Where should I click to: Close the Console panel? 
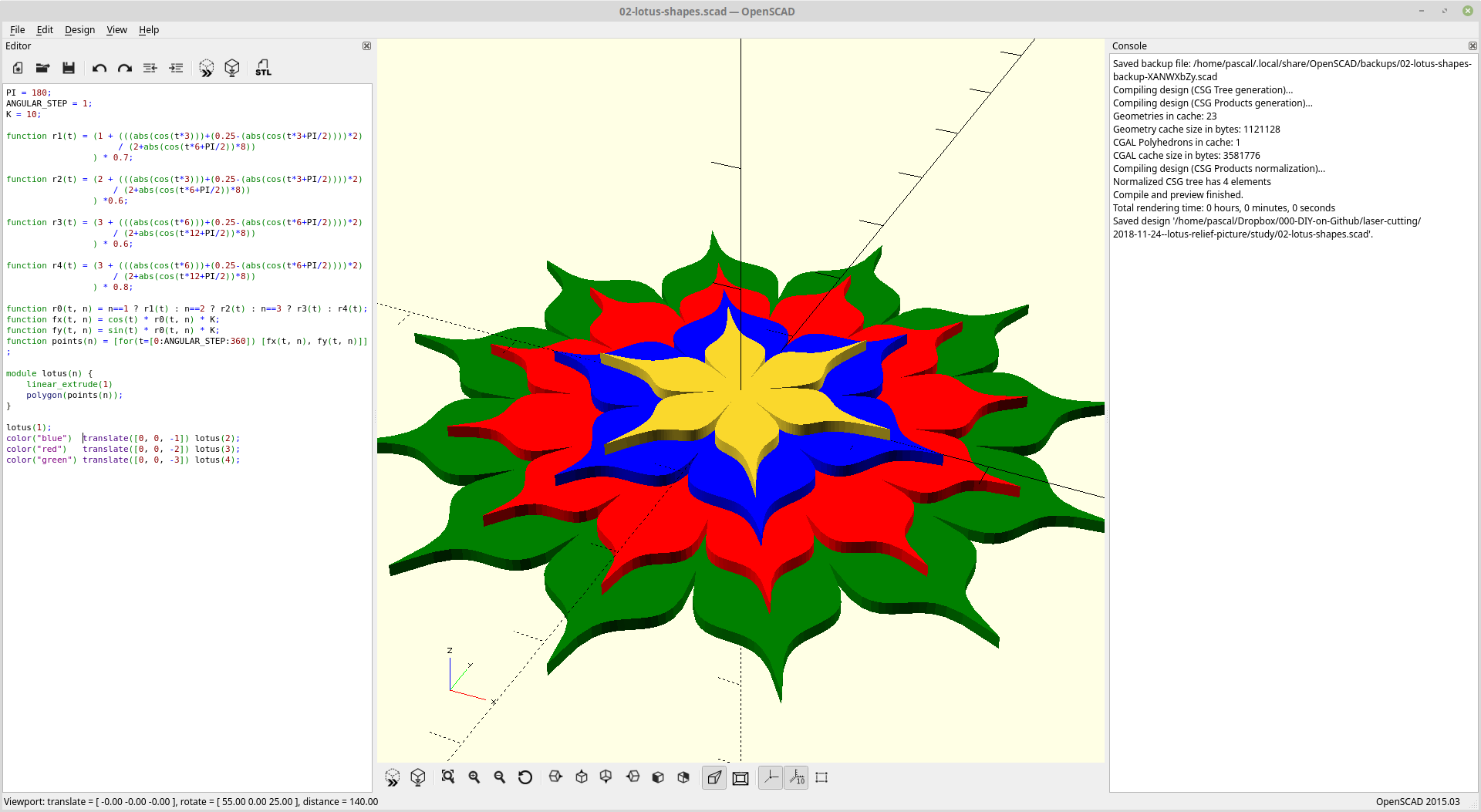(x=1473, y=46)
